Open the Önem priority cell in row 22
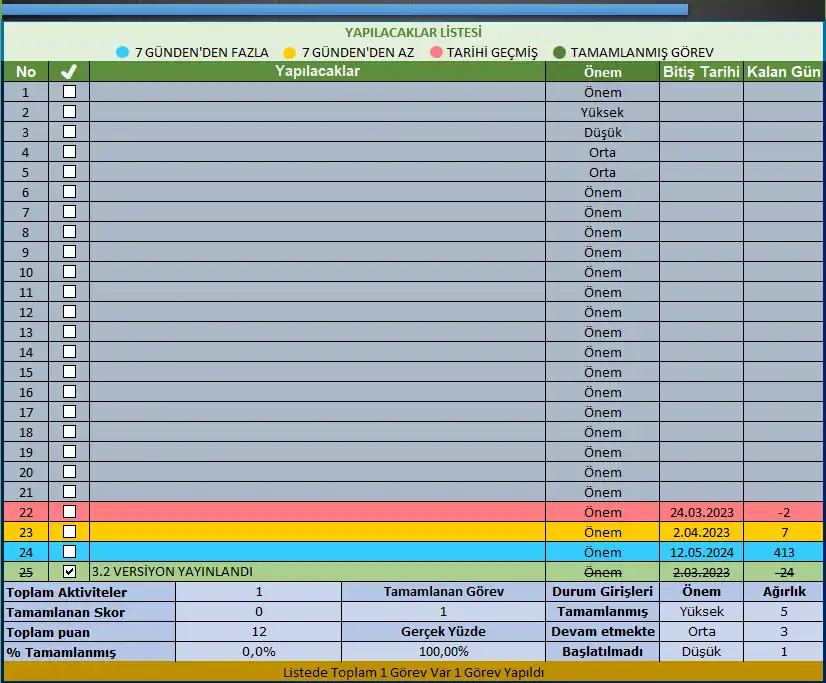 pos(602,512)
